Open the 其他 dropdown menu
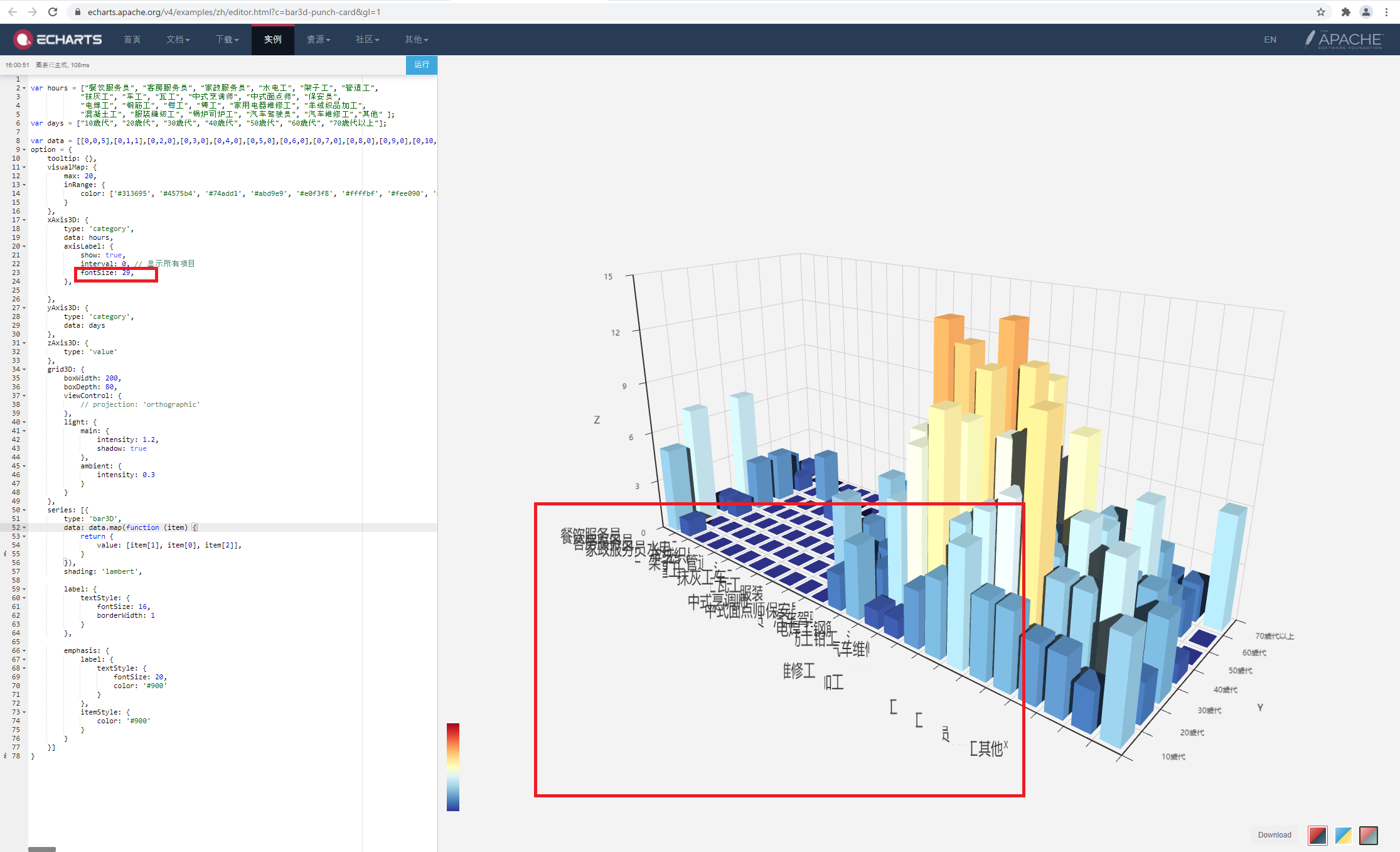 415,39
